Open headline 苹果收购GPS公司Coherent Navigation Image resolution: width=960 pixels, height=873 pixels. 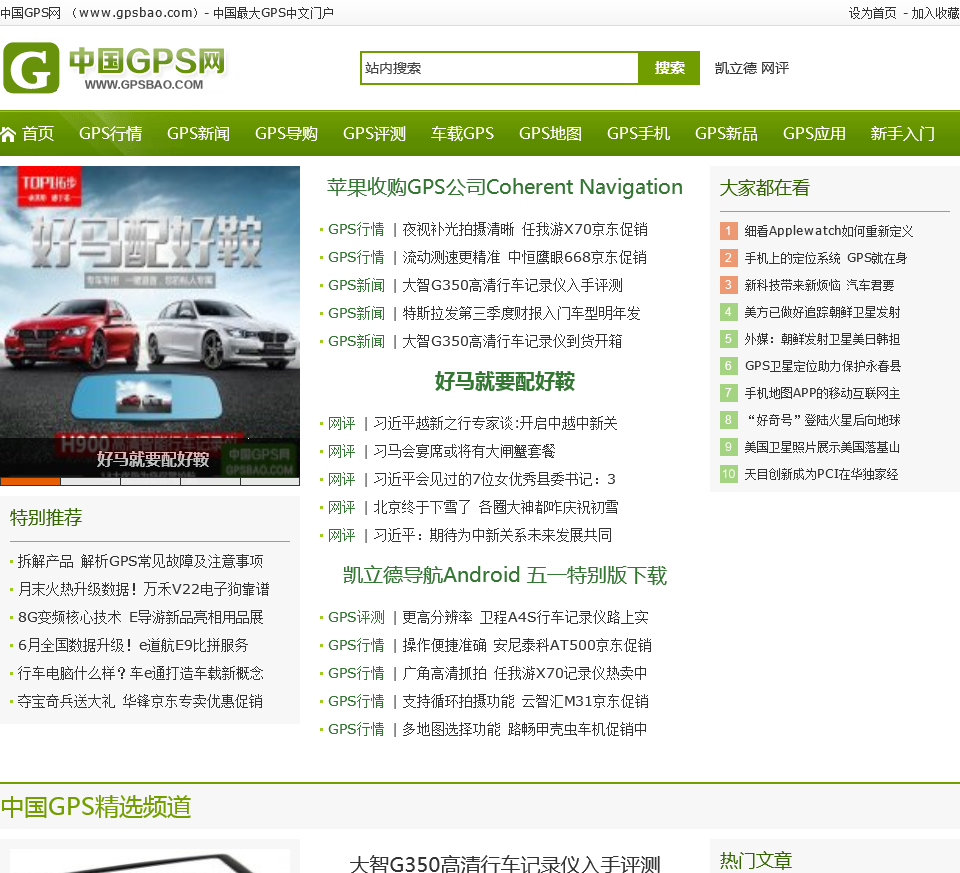point(504,187)
